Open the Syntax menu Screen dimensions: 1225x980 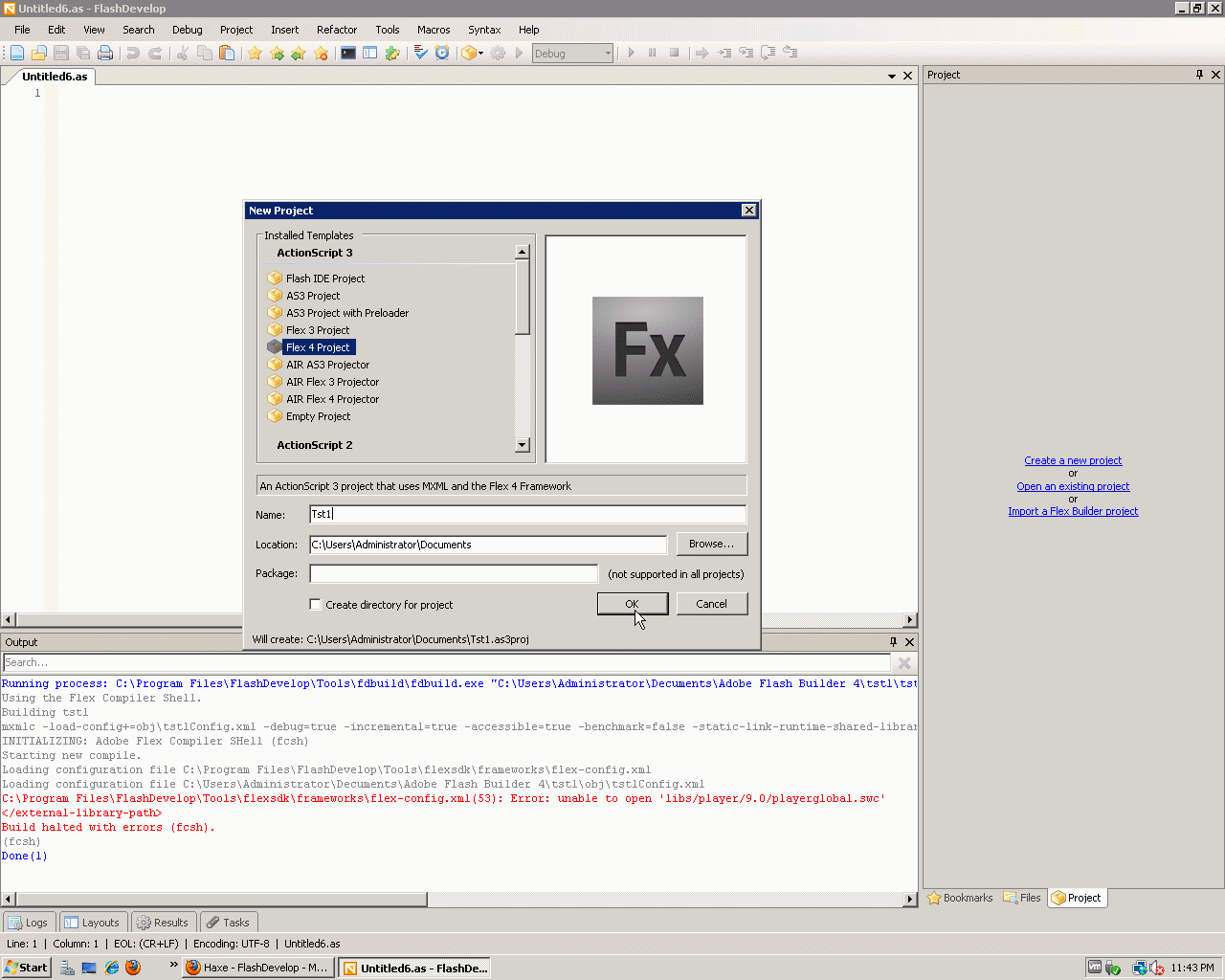pos(484,30)
